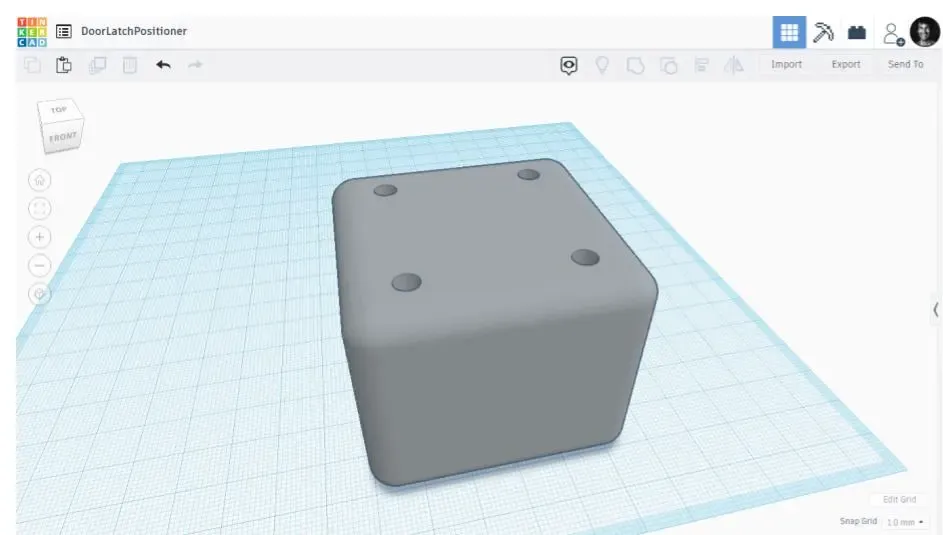
Task: Select the Duplicate and repeat icon
Action: click(x=97, y=65)
